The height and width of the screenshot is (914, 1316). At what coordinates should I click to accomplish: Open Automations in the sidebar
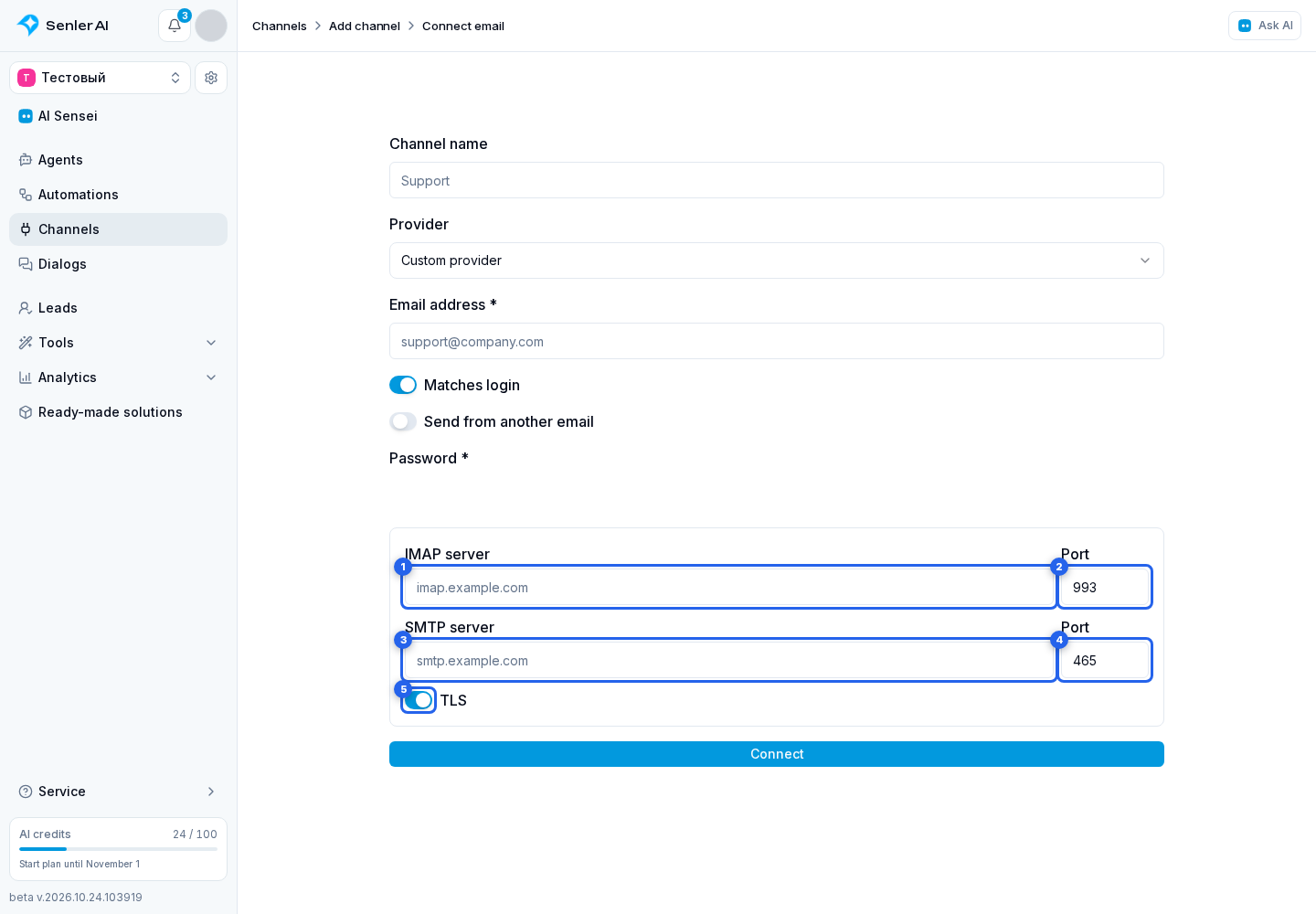pos(118,195)
